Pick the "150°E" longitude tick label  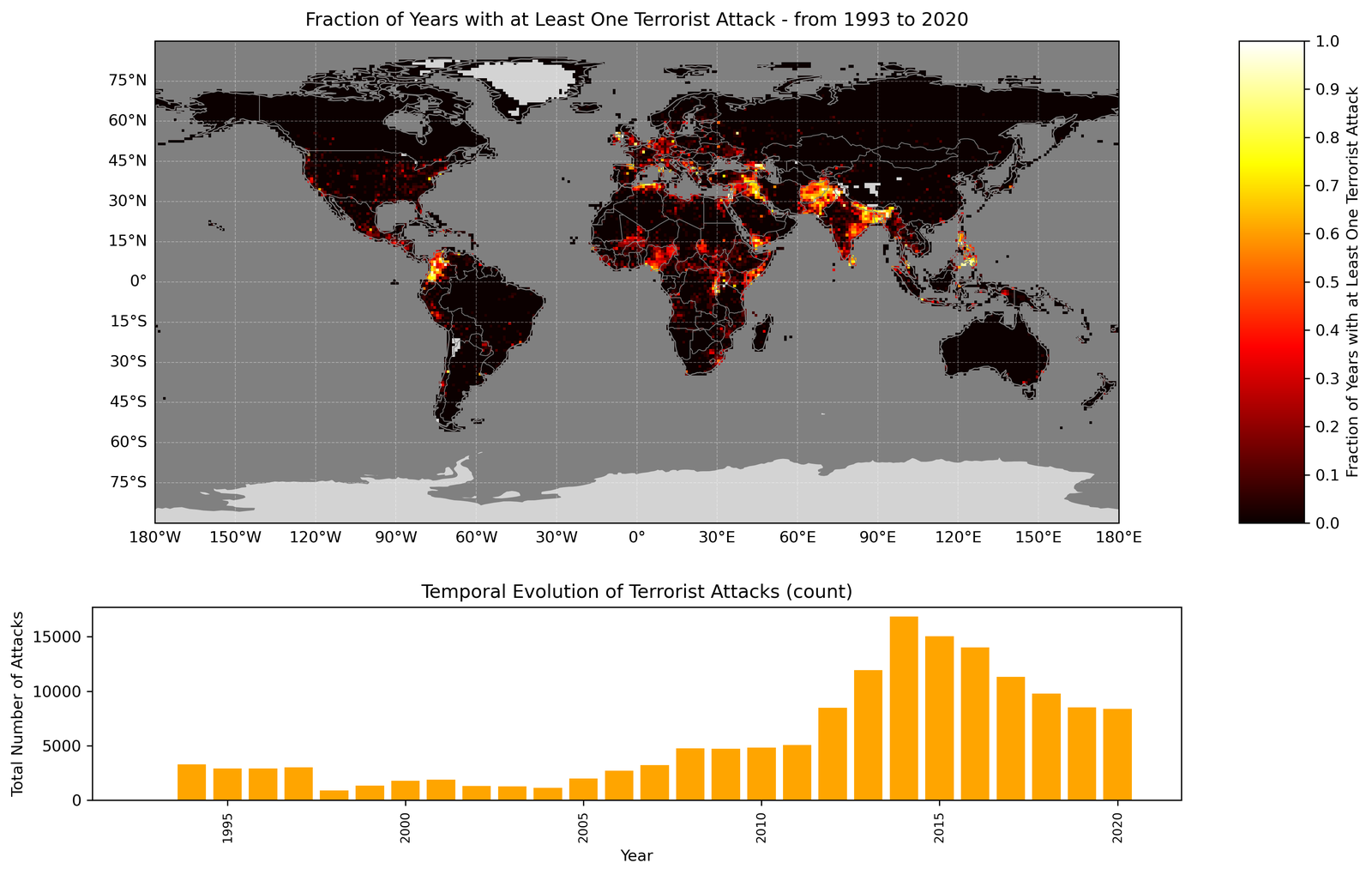tap(1038, 538)
